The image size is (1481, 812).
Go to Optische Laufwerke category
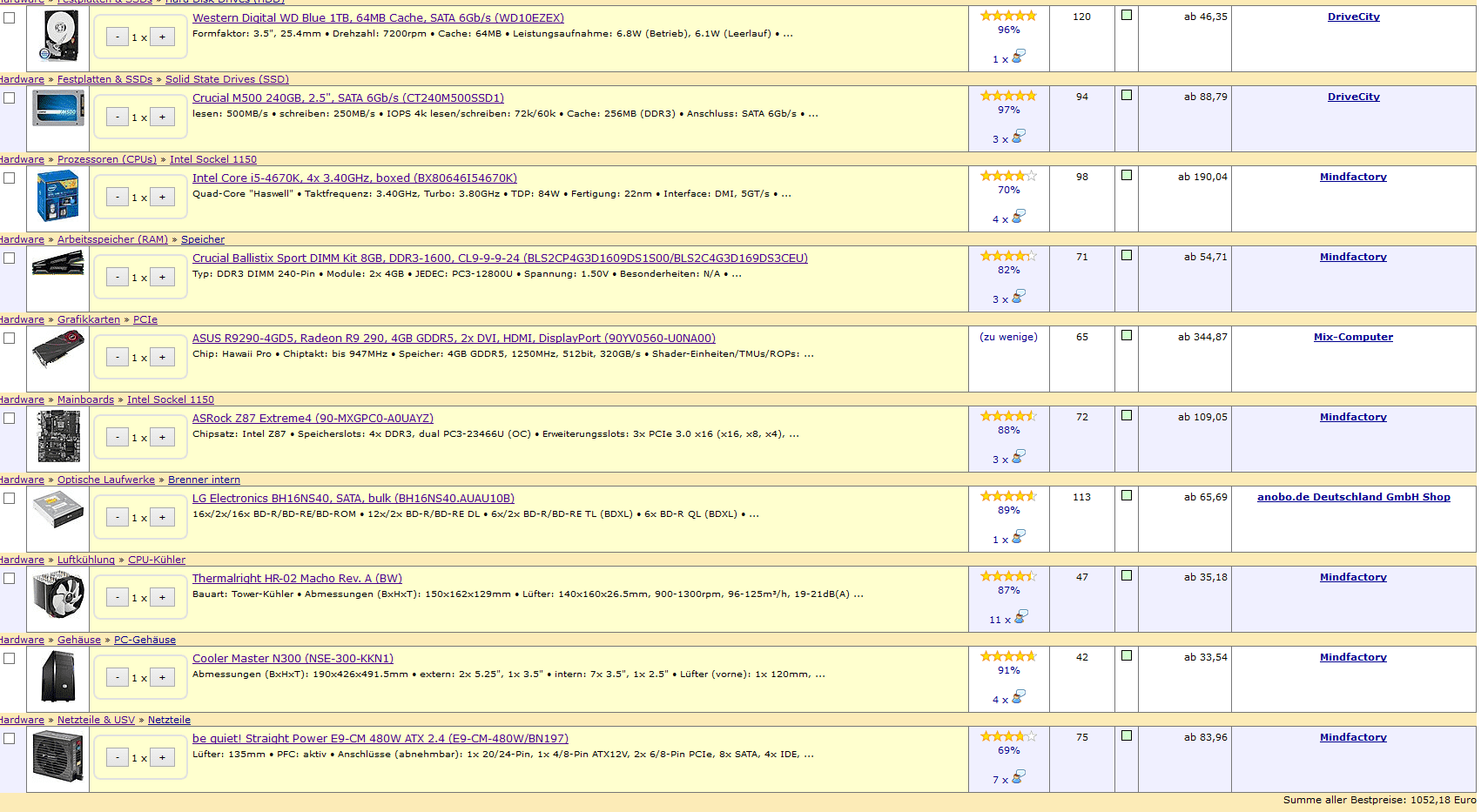[106, 480]
